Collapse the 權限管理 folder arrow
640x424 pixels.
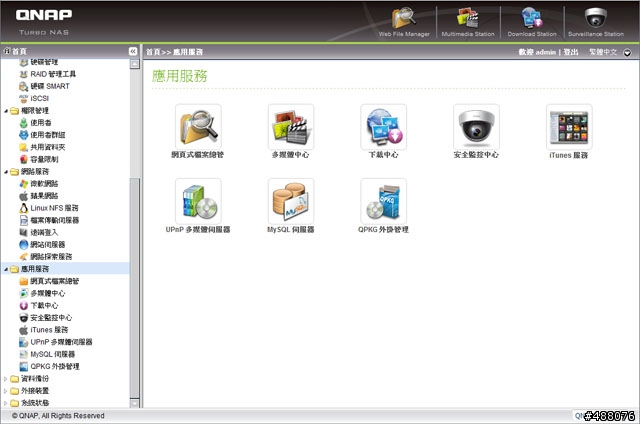(6, 111)
